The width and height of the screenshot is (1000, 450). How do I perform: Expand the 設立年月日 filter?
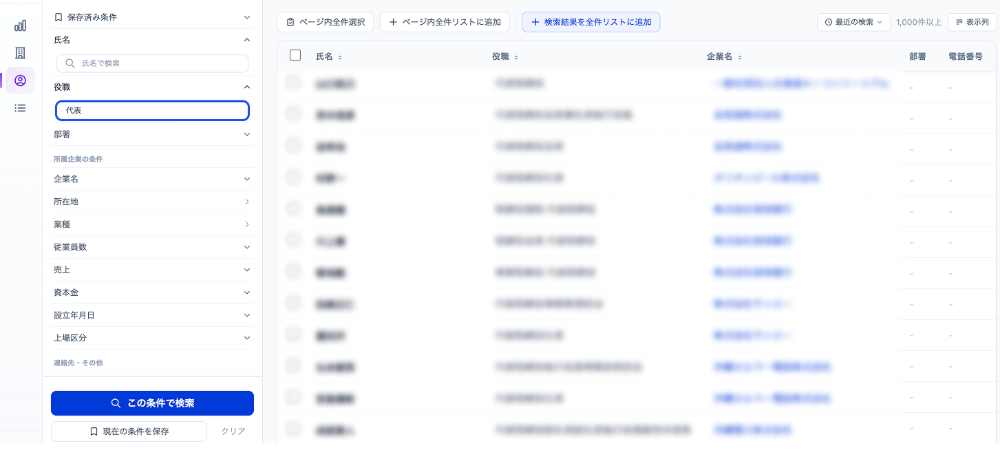click(152, 315)
